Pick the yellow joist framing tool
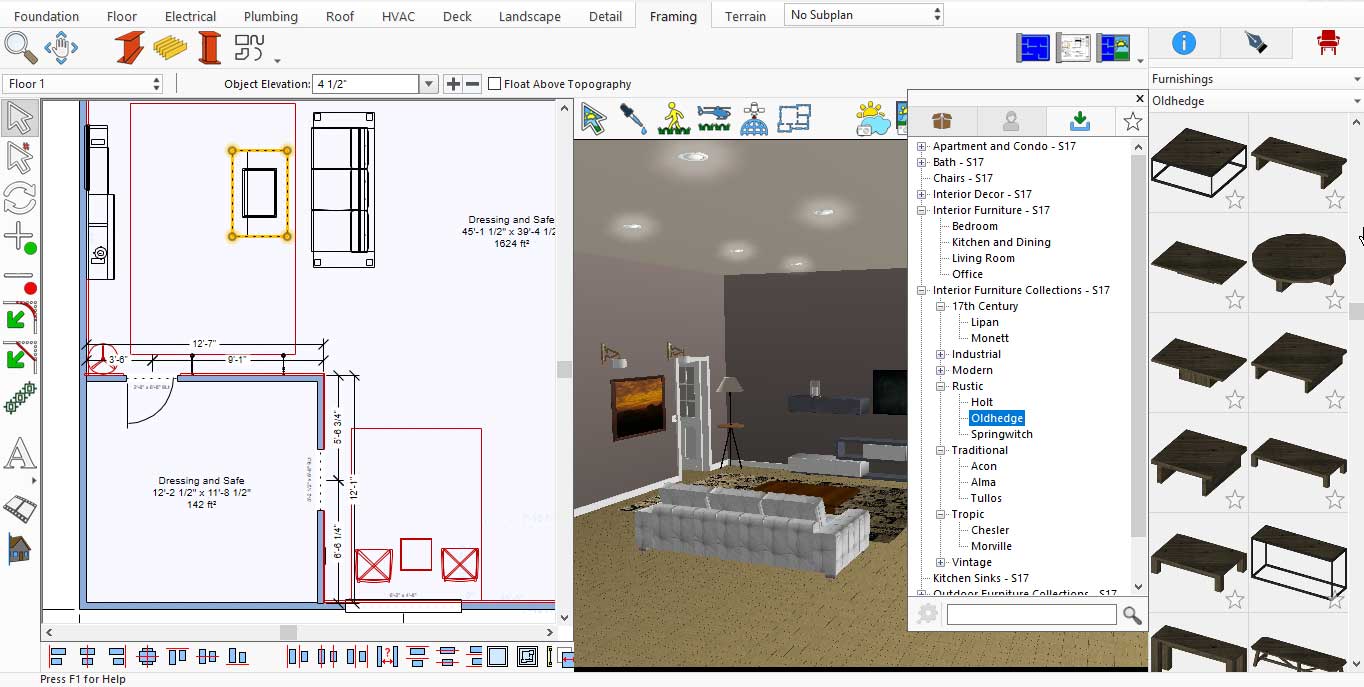 pyautogui.click(x=170, y=47)
